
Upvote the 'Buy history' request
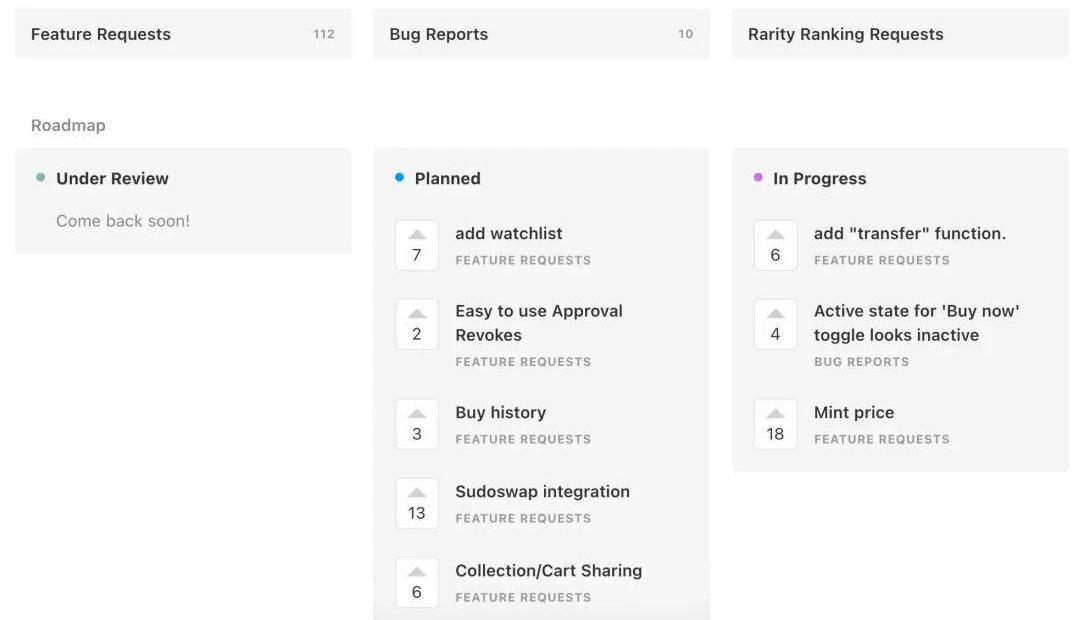416,424
